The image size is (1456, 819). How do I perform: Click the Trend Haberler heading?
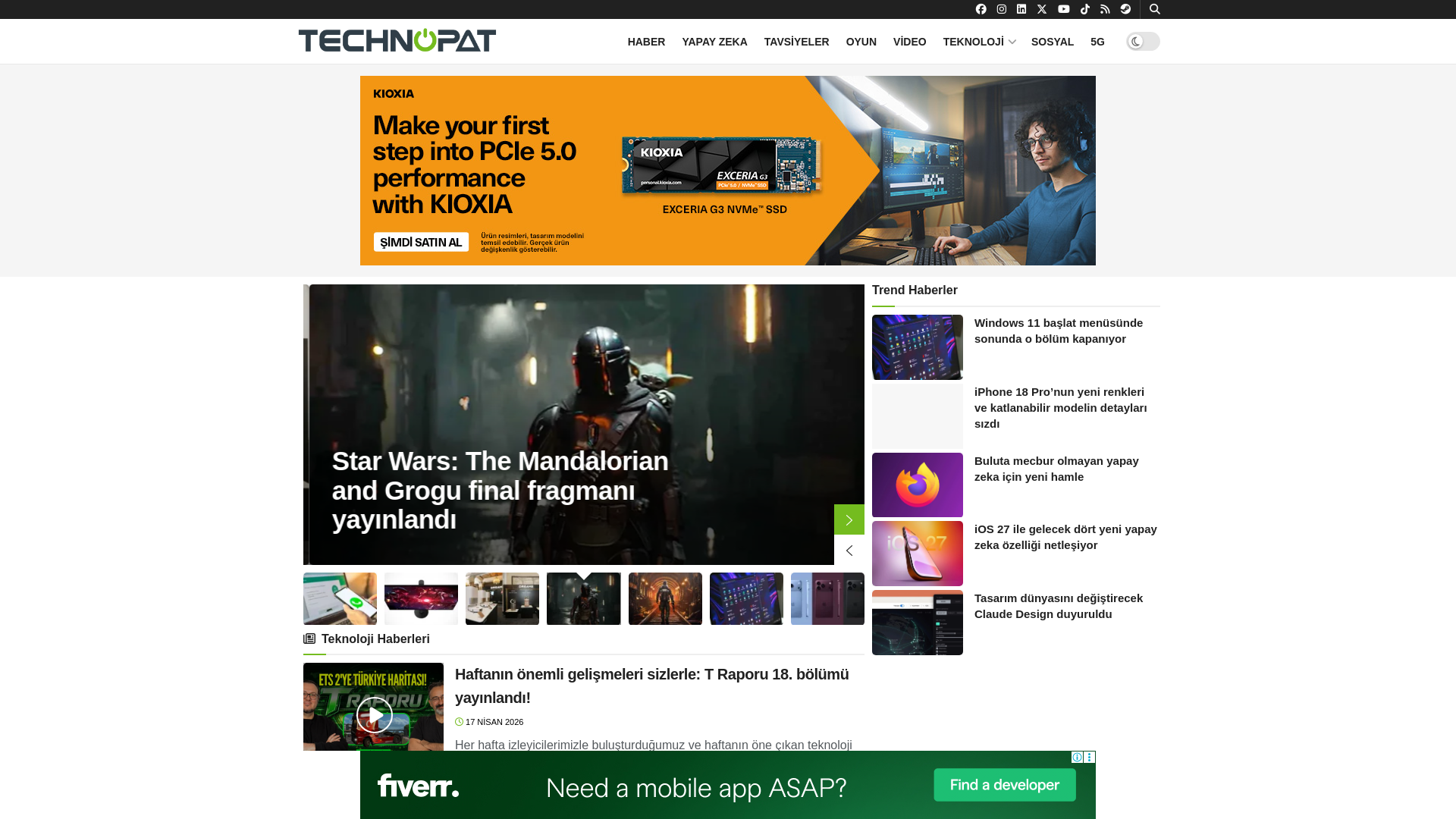coord(915,290)
